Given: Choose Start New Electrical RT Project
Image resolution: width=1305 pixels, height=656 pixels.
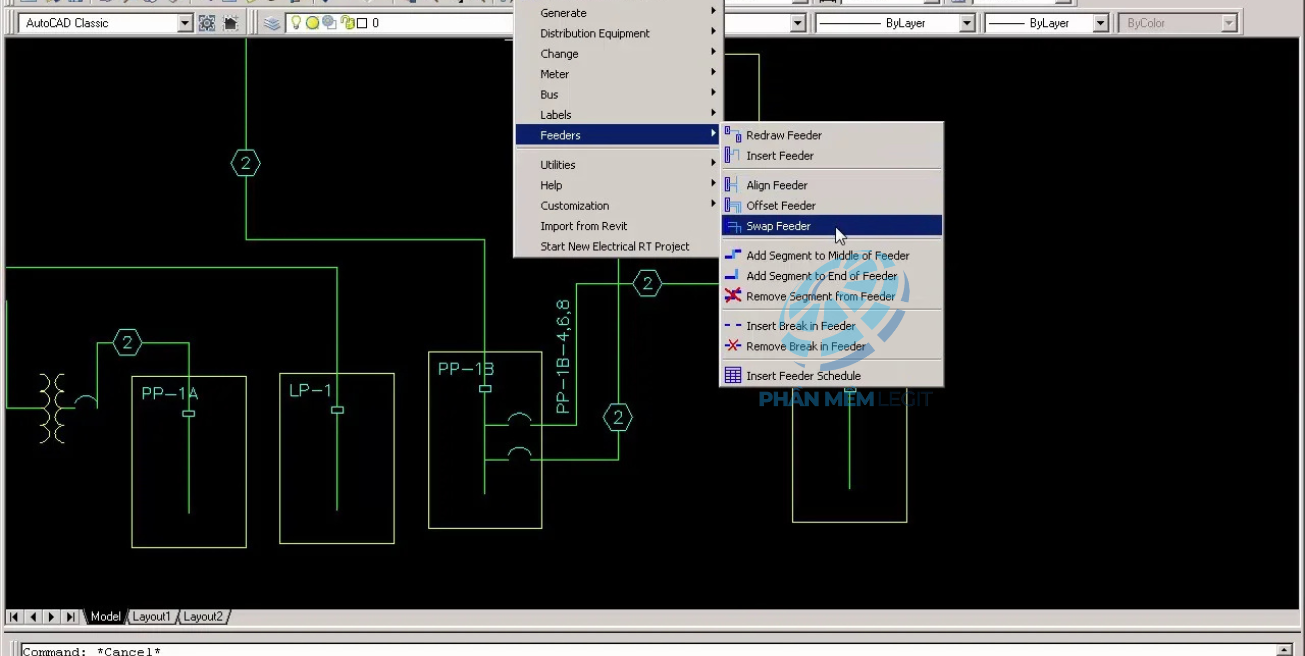Looking at the screenshot, I should click(618, 246).
